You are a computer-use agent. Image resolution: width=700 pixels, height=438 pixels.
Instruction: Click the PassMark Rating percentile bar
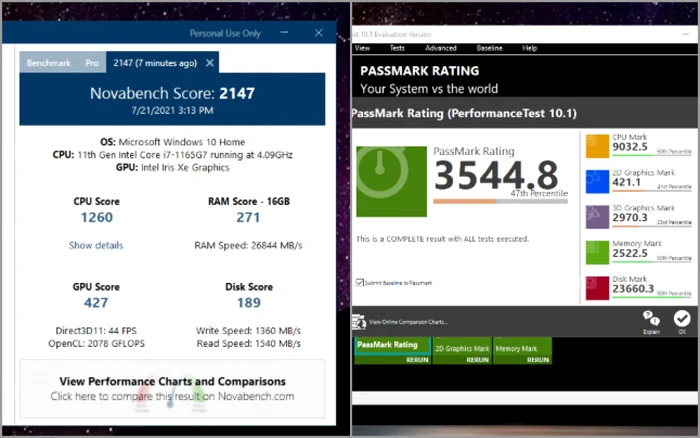pos(500,201)
